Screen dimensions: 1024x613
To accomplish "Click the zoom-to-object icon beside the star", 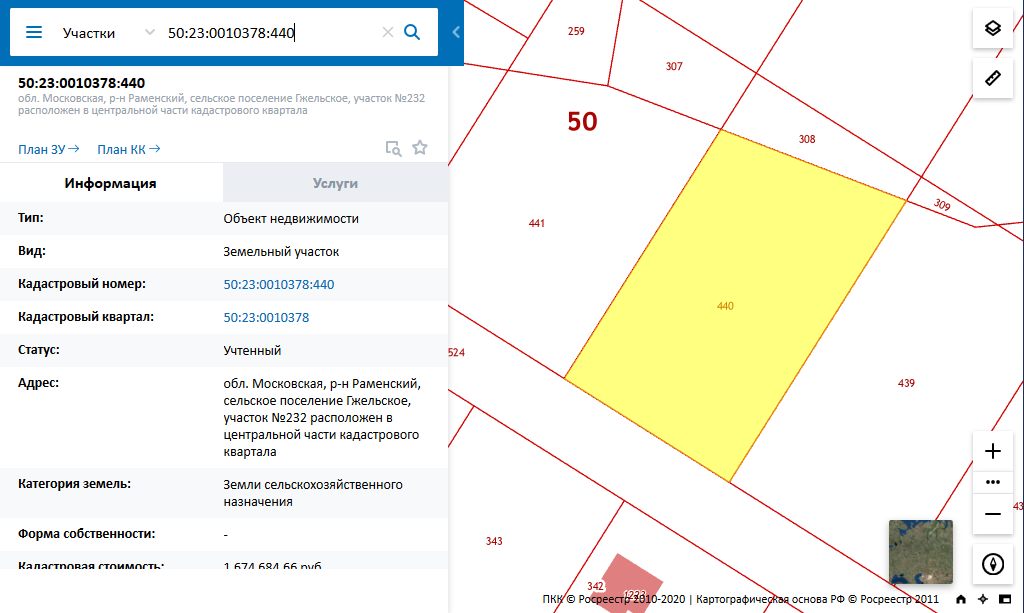I will tap(394, 148).
